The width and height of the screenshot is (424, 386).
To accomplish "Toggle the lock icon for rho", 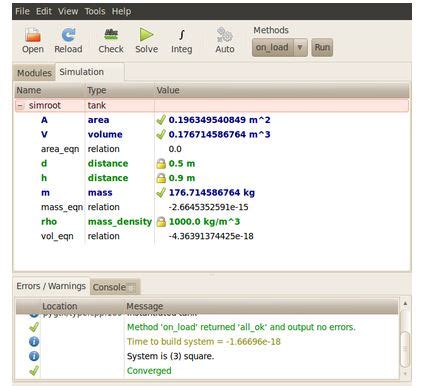I will click(161, 222).
